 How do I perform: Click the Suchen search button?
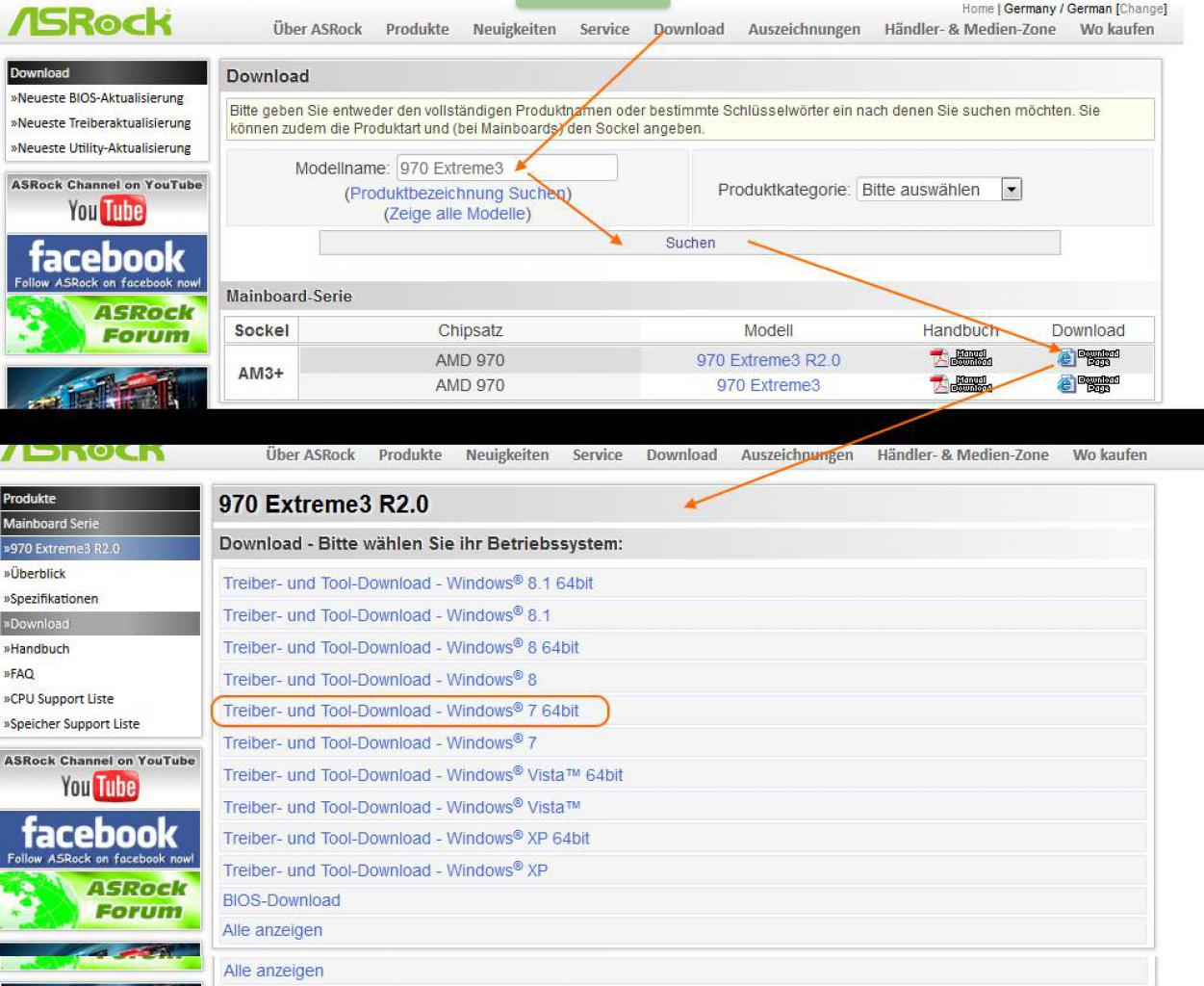tap(690, 243)
